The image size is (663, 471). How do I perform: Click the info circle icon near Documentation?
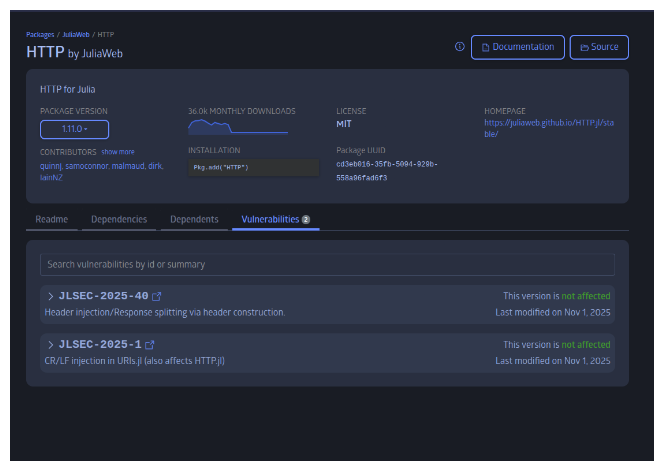[459, 47]
